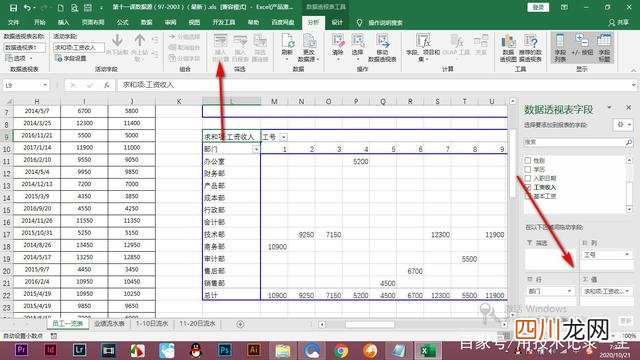
Task: Open Fields, Items & Sets (字段、项目和集)
Action: pyautogui.click(x=423, y=48)
